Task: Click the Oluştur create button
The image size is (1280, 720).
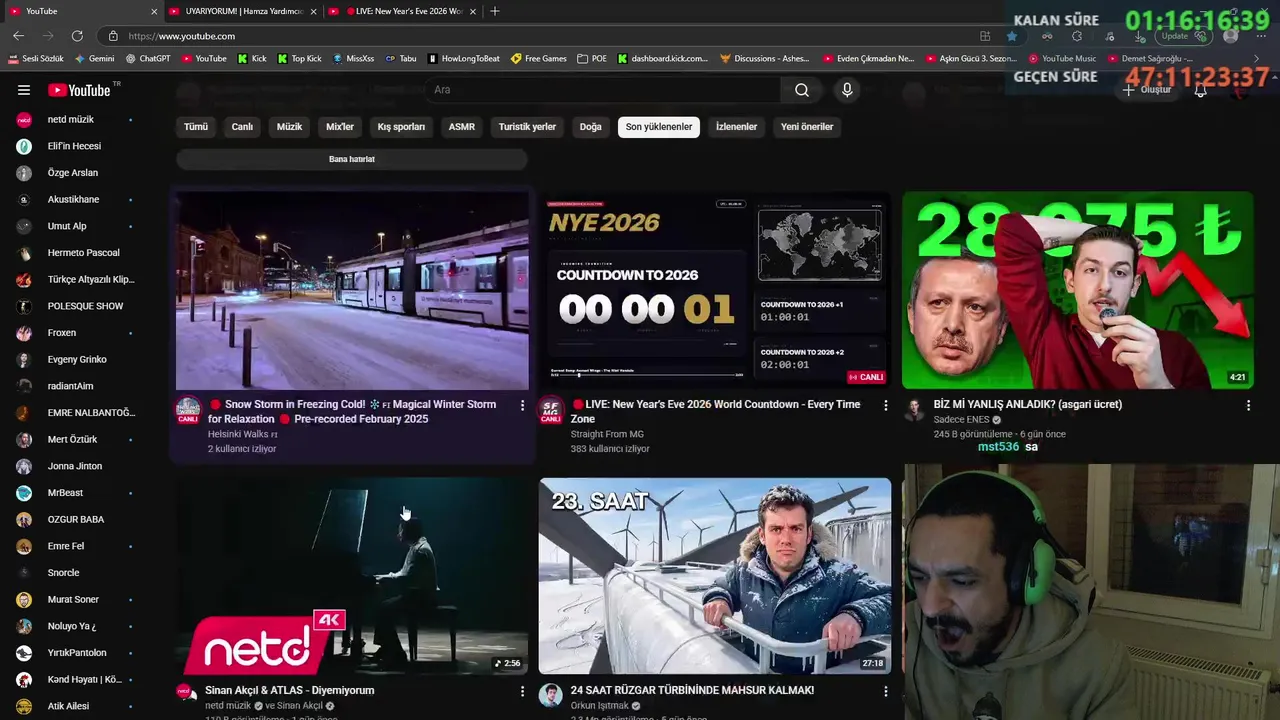Action: pyautogui.click(x=1146, y=90)
